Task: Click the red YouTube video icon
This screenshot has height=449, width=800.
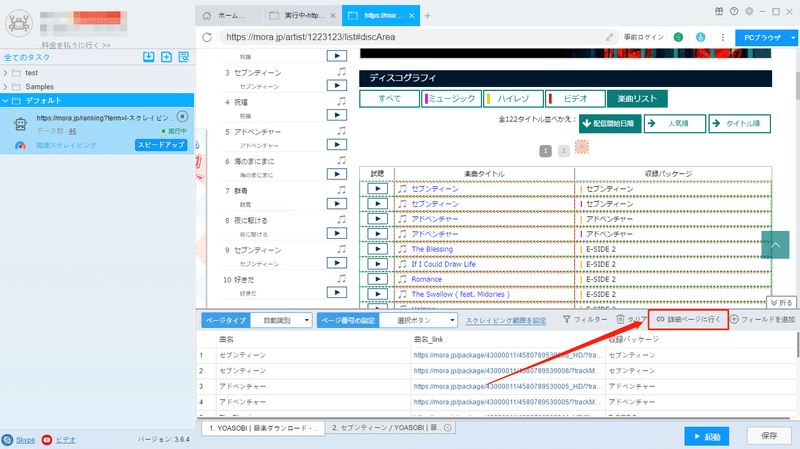Action: point(47,440)
